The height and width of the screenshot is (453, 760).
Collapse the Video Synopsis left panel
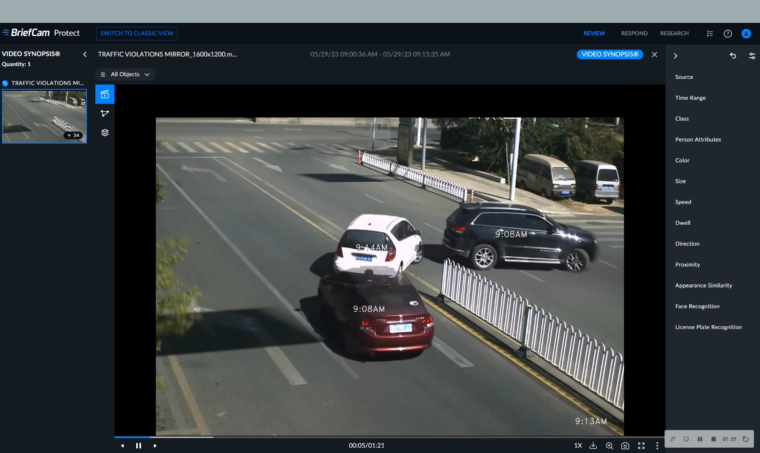point(85,54)
